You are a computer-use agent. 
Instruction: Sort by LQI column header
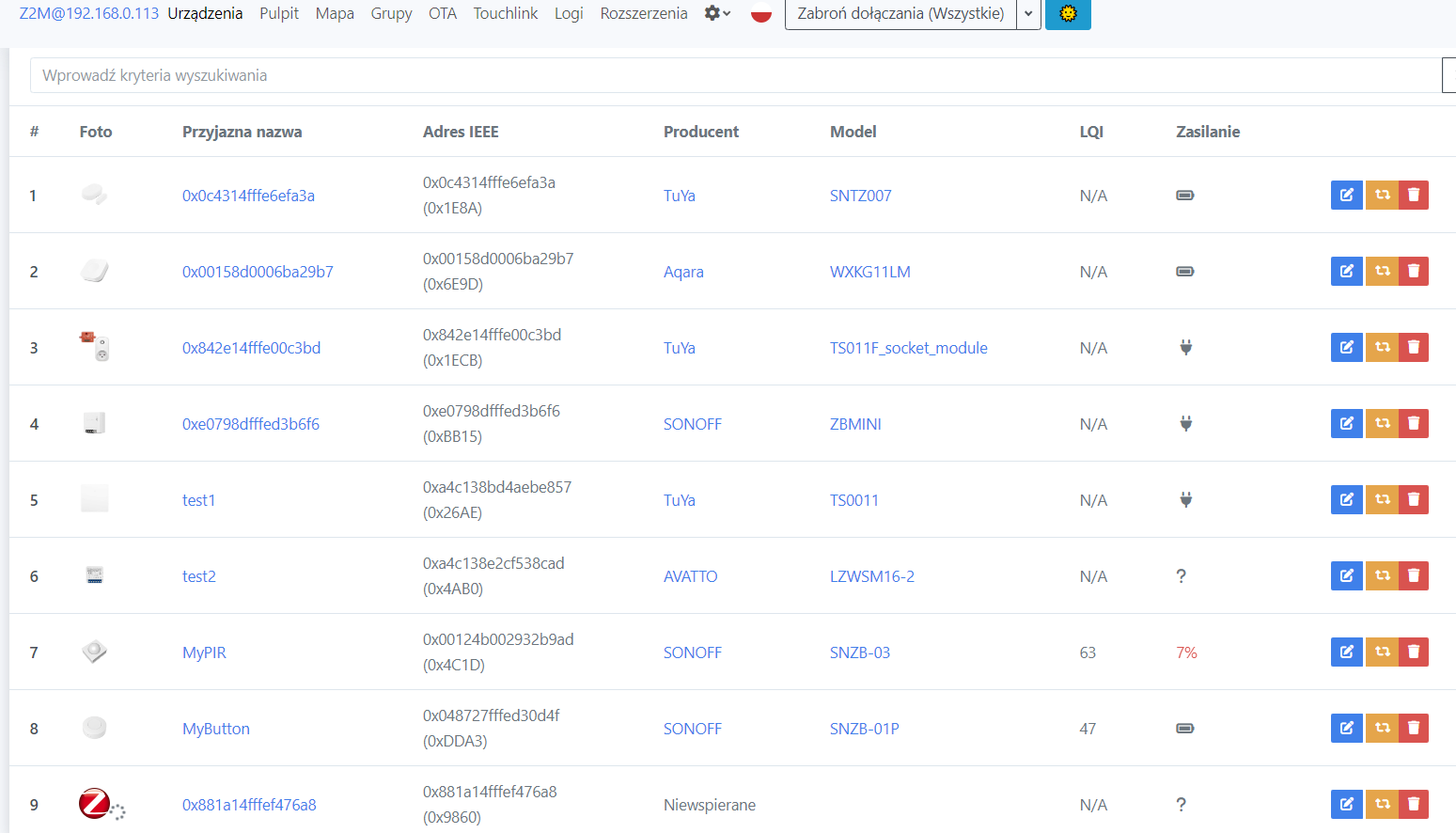1091,132
